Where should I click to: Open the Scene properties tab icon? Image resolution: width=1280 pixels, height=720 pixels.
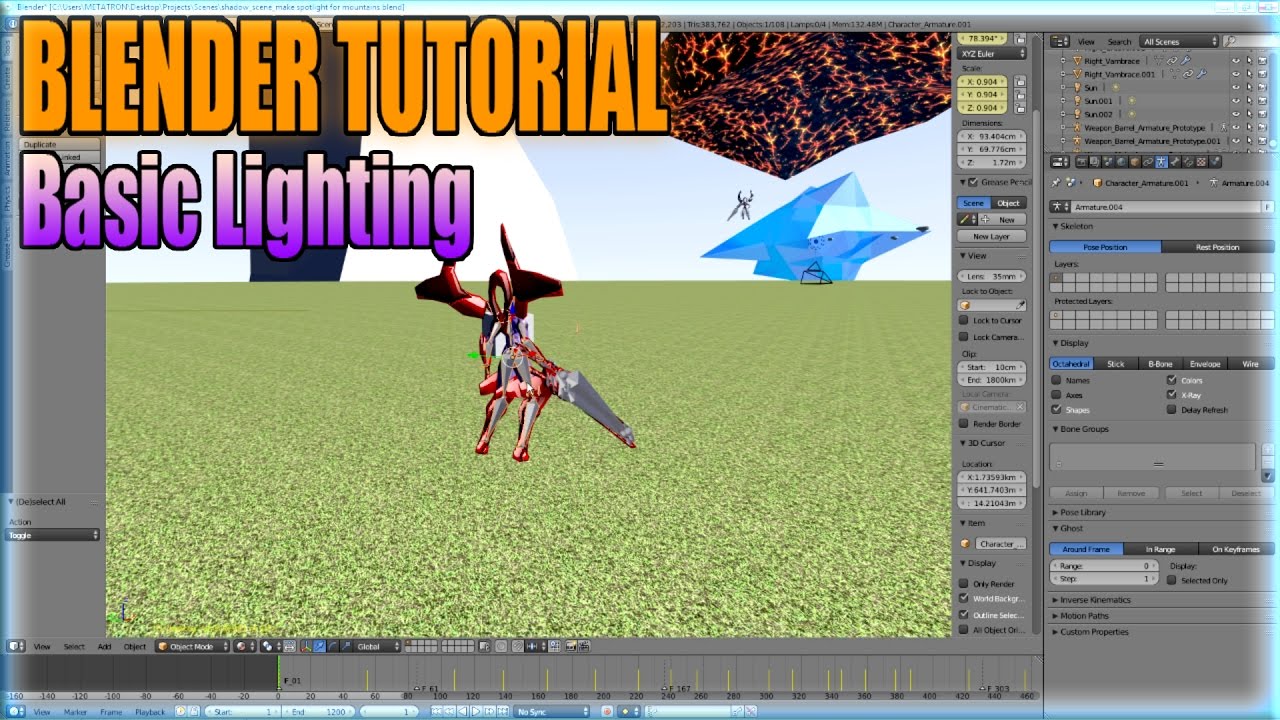1108,162
